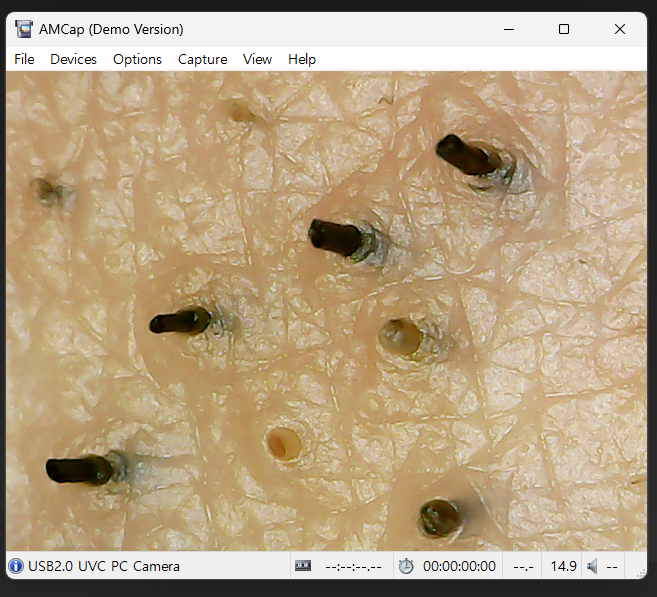Click the --:--:--.-- recording time readout
Screen dimensions: 657x597
coord(353,567)
